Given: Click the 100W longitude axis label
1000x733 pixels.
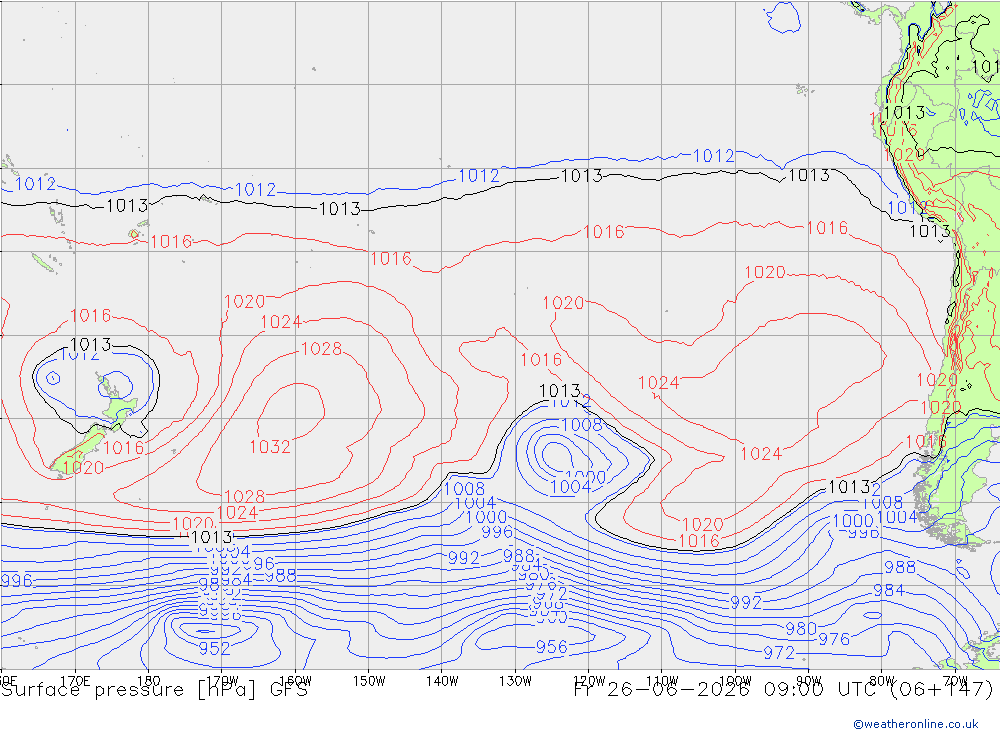Looking at the screenshot, I should tap(735, 681).
